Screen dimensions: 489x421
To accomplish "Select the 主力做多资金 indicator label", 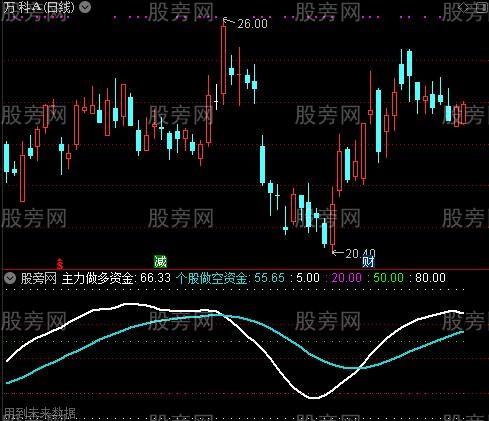I will [99, 278].
